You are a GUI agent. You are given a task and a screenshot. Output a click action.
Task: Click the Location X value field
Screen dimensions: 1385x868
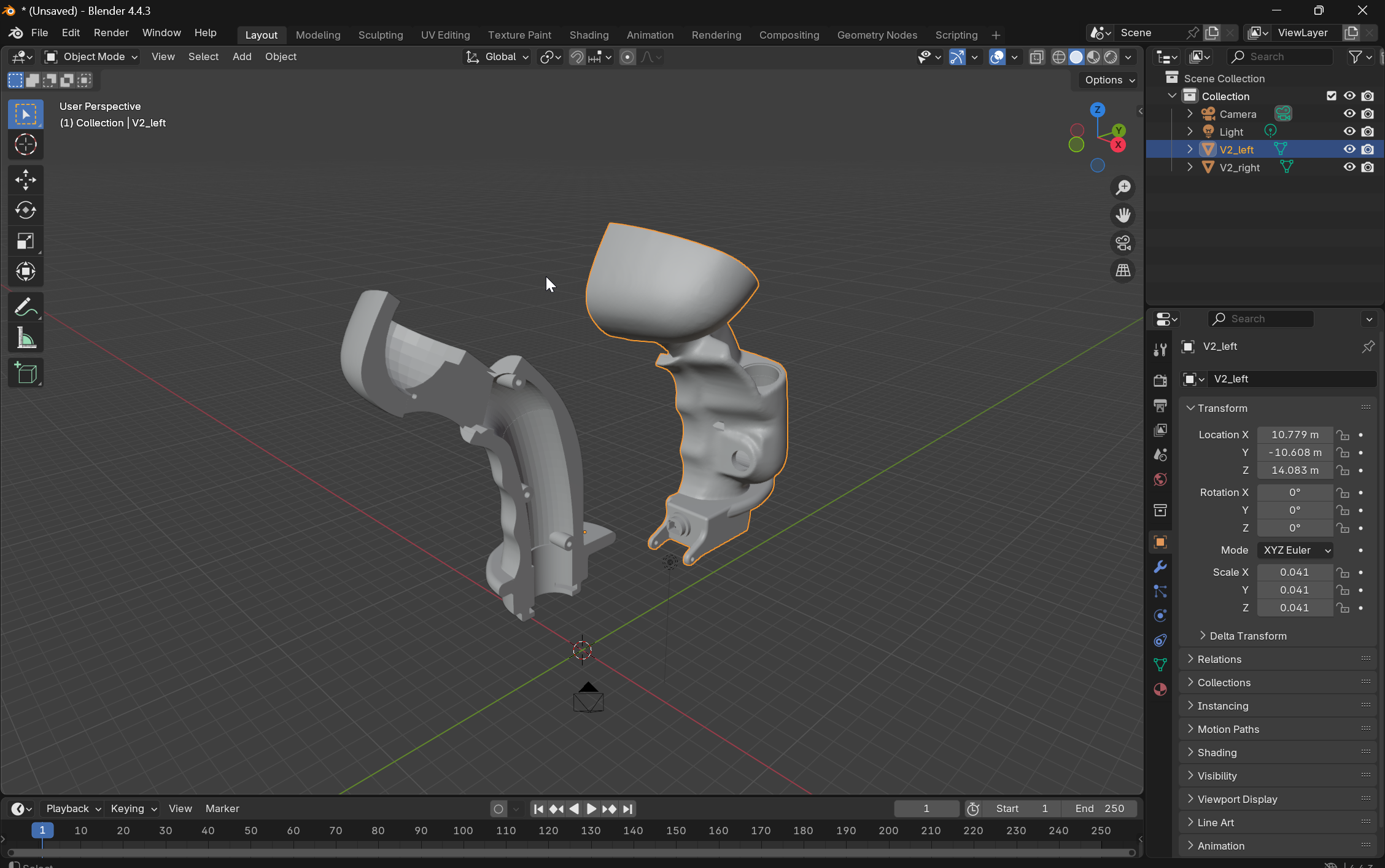1294,435
